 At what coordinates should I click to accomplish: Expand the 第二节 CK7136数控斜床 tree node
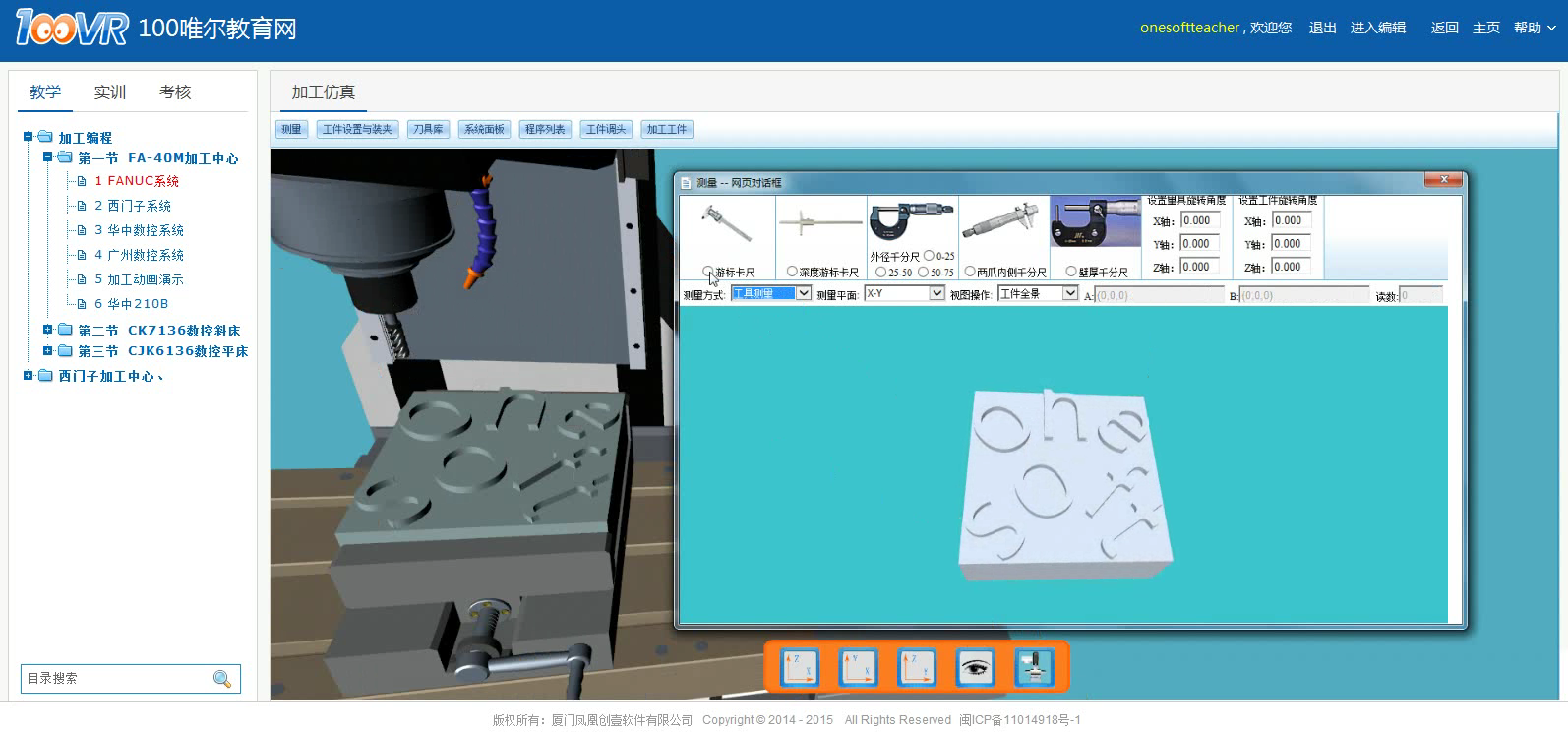tap(47, 330)
